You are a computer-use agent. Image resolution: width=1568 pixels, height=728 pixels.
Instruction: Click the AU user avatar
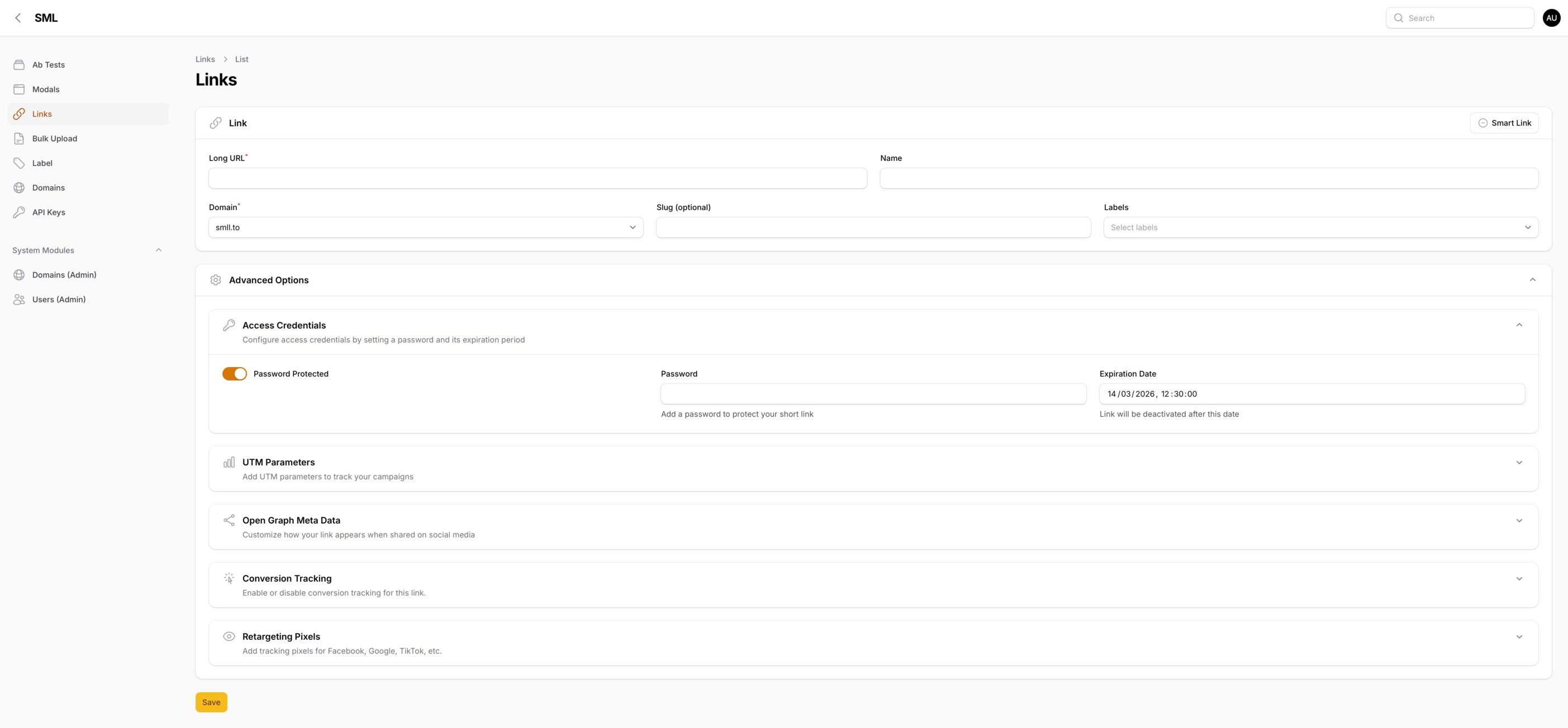tap(1551, 18)
